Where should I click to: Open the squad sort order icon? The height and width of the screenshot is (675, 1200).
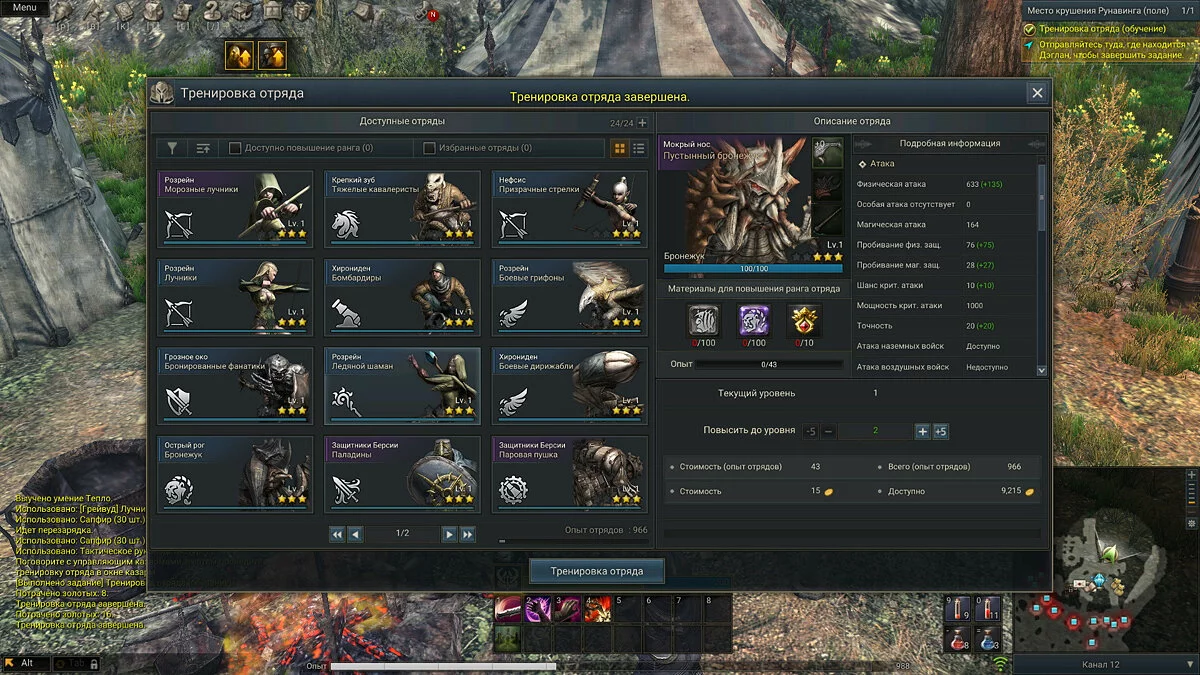coord(203,148)
